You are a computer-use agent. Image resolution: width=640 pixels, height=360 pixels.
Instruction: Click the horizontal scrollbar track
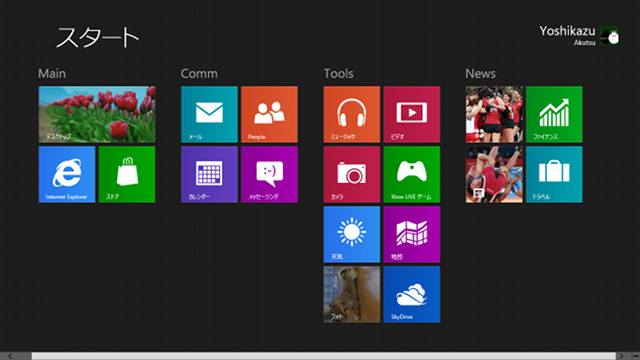323,356
